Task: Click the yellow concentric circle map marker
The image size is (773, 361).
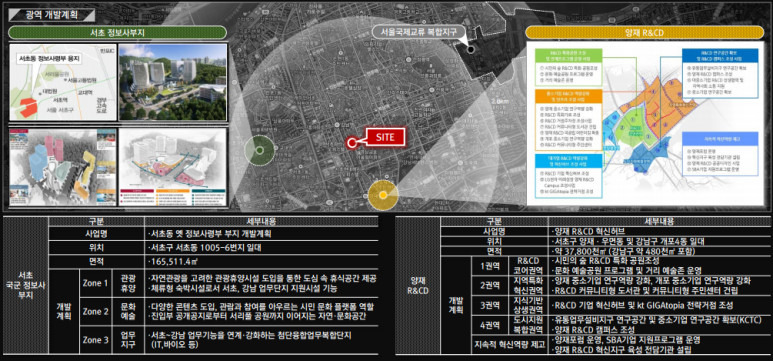Action: pos(383,194)
